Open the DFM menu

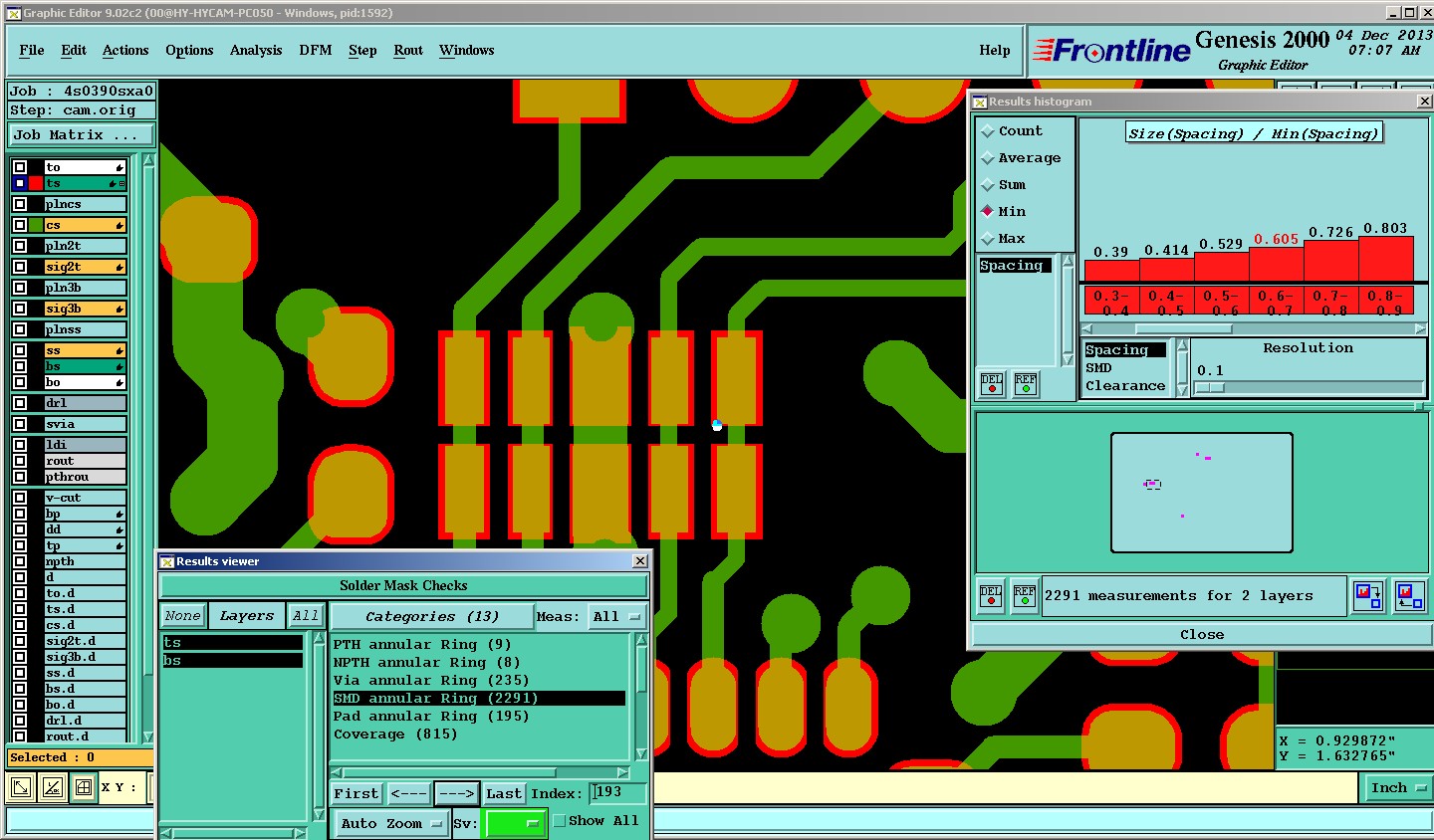coord(316,51)
